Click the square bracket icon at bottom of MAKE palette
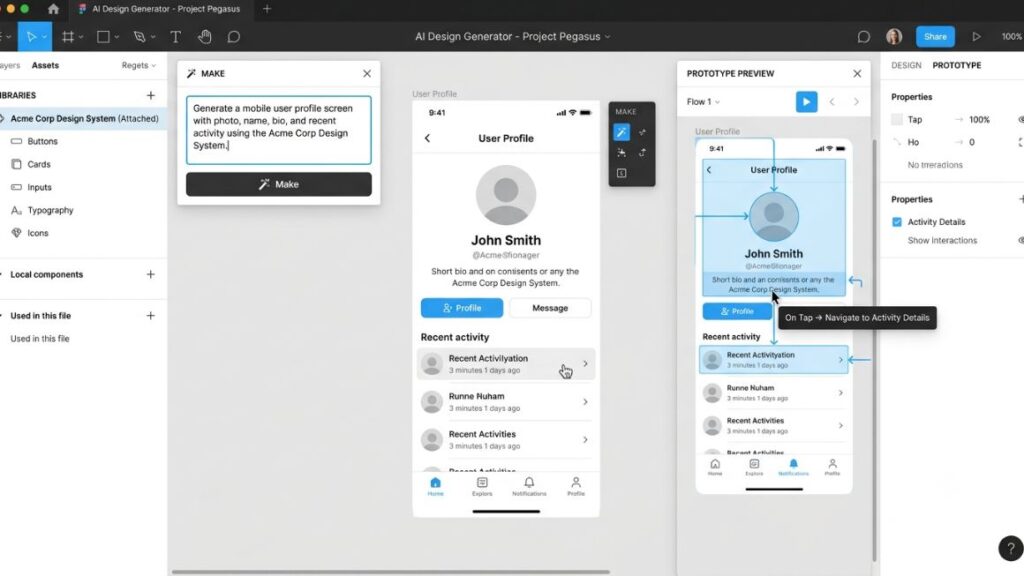Viewport: 1024px width, 576px height. [x=622, y=173]
